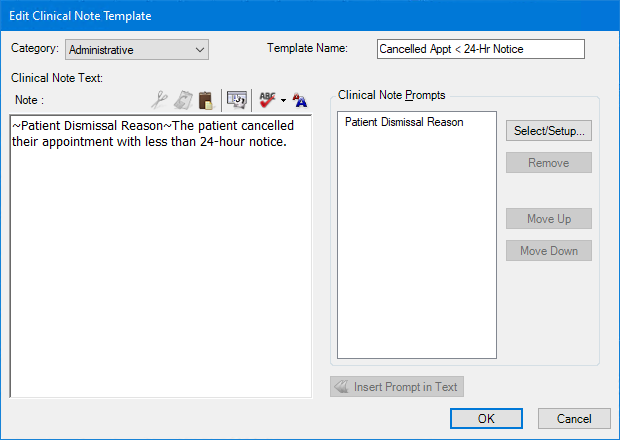
Task: Click empty area of Clinical Note Prompts list
Action: [416, 260]
